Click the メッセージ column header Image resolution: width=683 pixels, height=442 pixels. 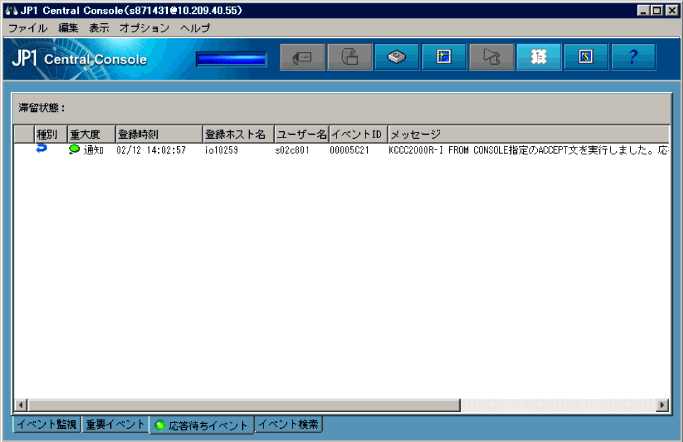coord(528,134)
